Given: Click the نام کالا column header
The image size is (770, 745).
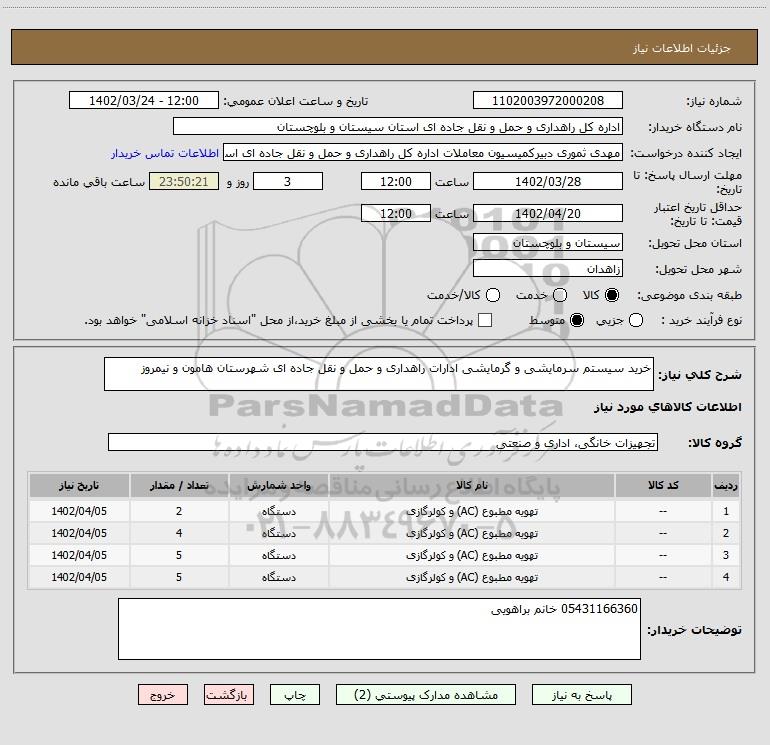Looking at the screenshot, I should pyautogui.click(x=472, y=485).
